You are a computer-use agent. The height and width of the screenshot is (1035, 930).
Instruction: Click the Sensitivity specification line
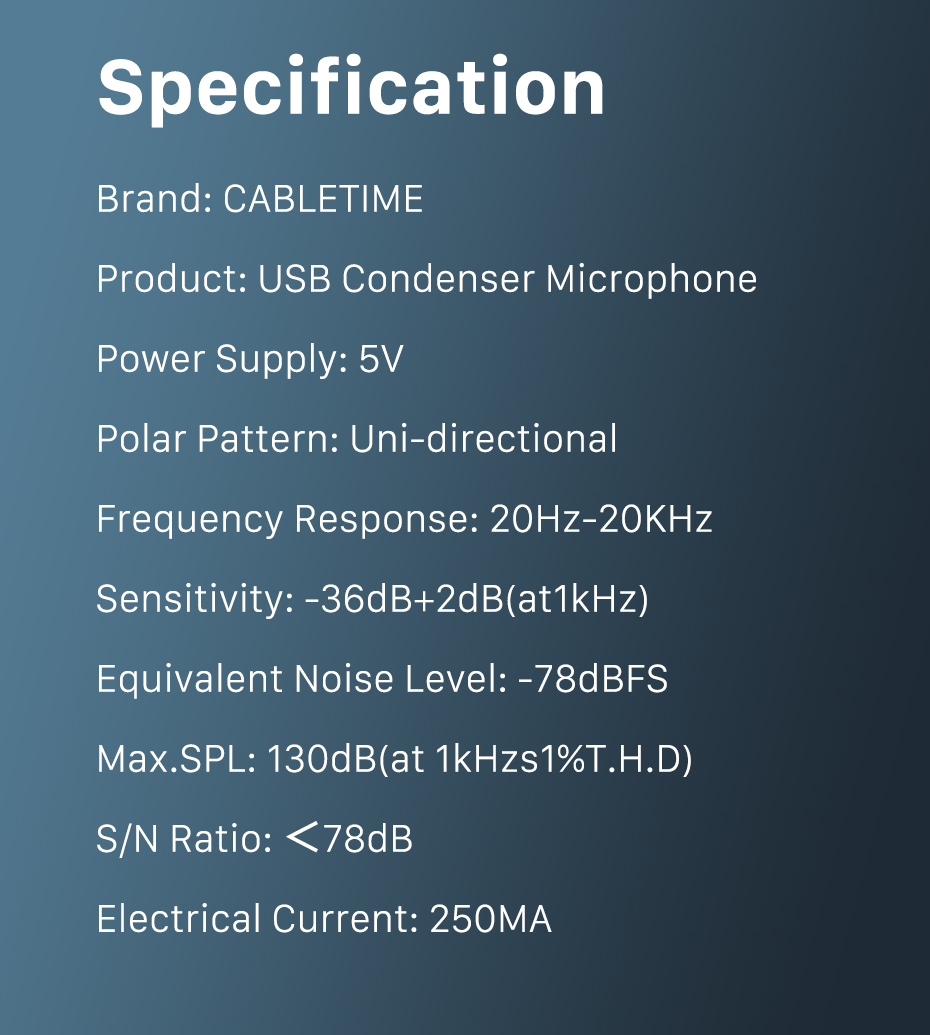(372, 599)
